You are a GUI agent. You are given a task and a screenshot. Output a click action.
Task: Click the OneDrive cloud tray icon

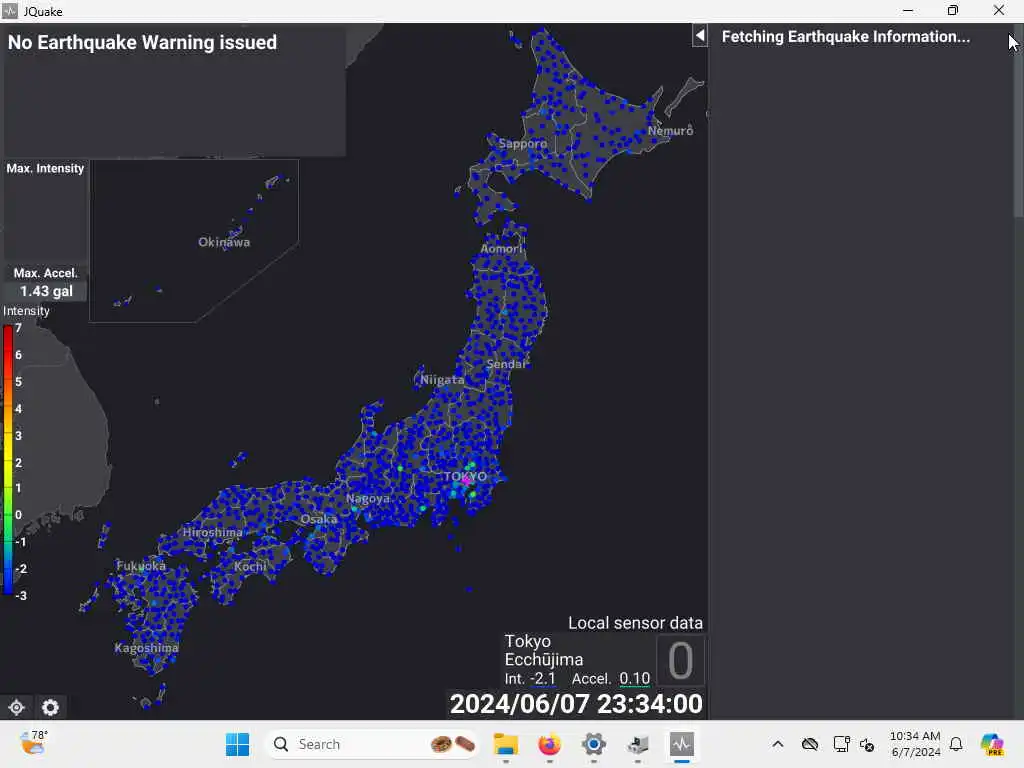click(x=810, y=744)
